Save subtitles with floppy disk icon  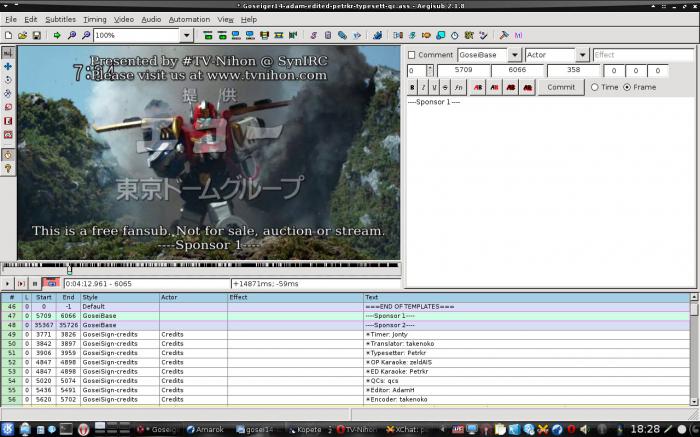[x=37, y=35]
